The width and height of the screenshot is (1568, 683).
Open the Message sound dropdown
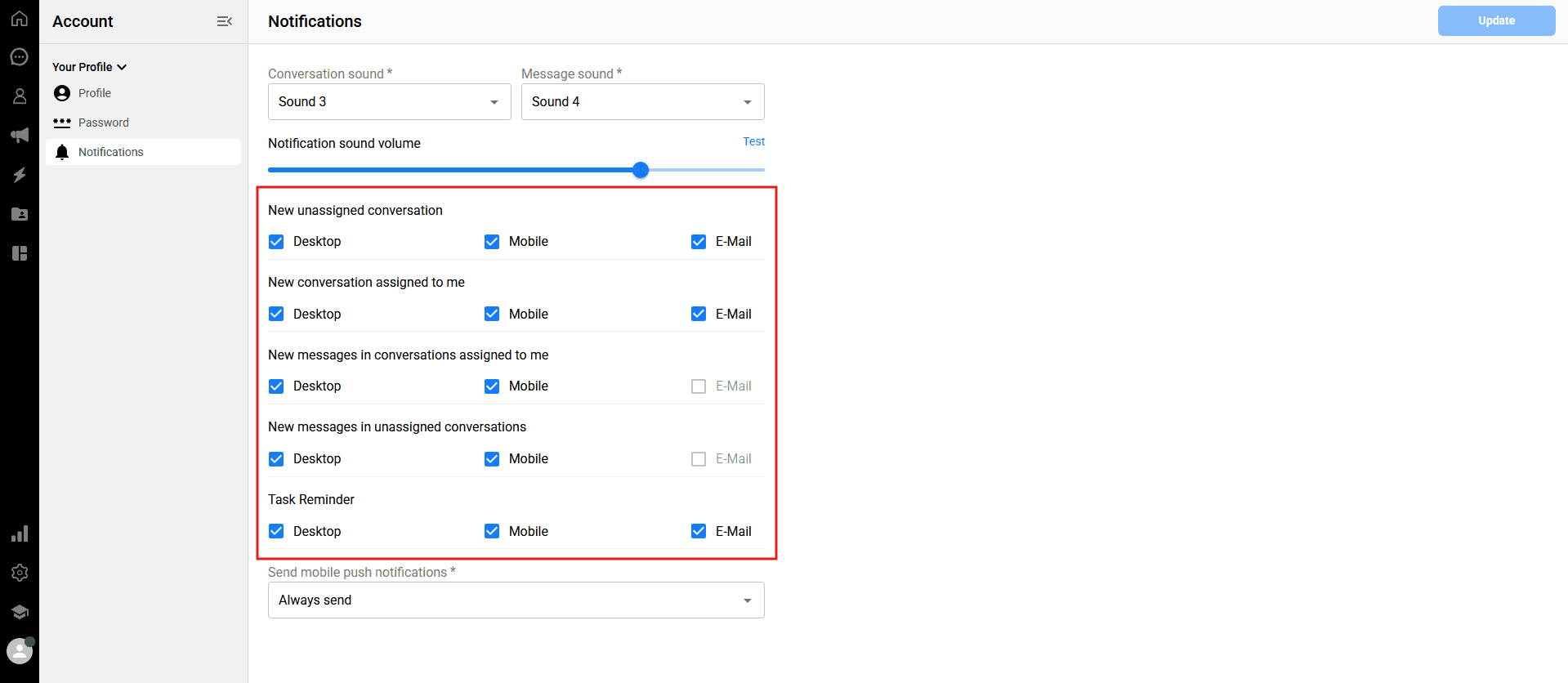tap(643, 101)
